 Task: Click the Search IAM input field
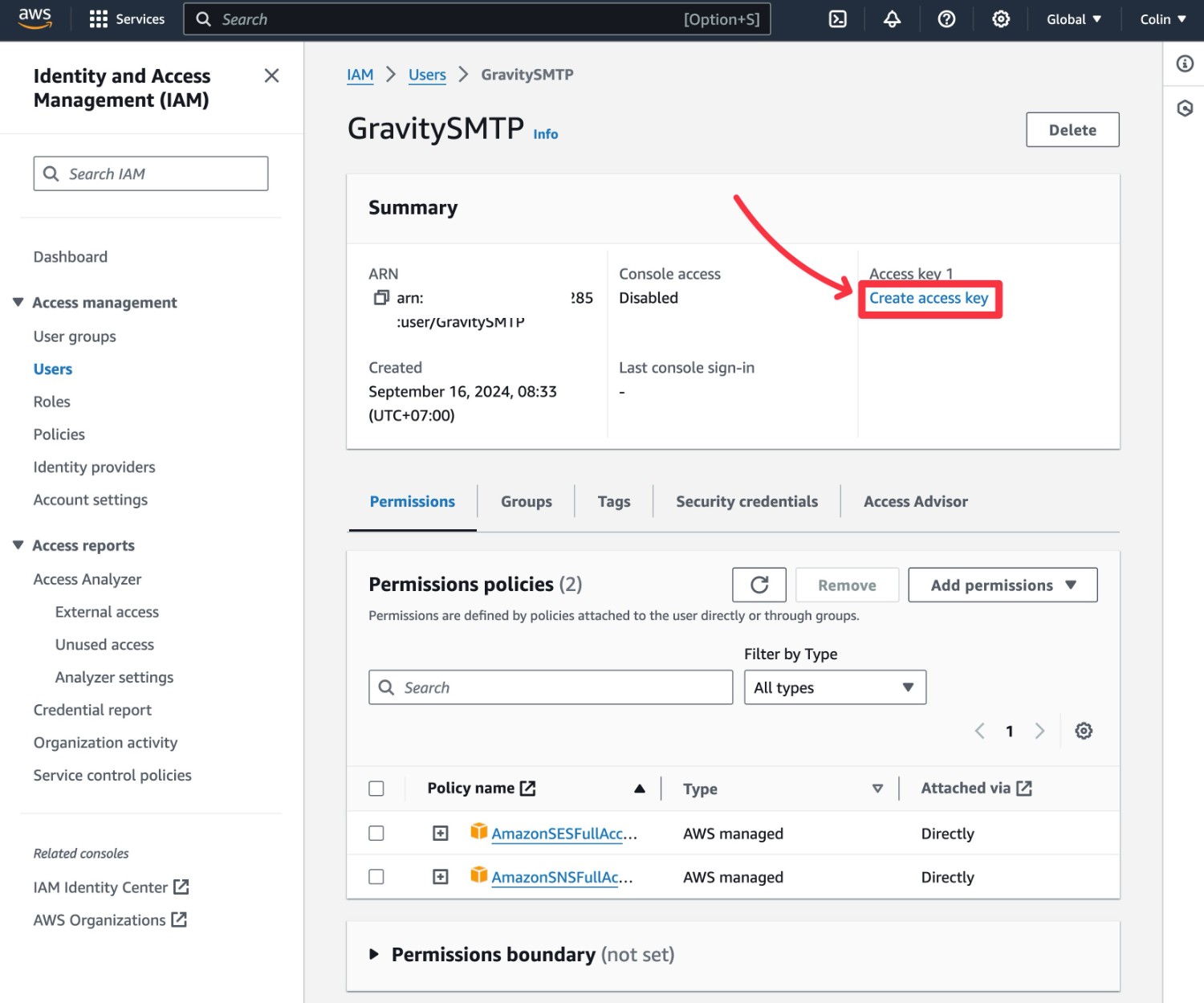(151, 173)
